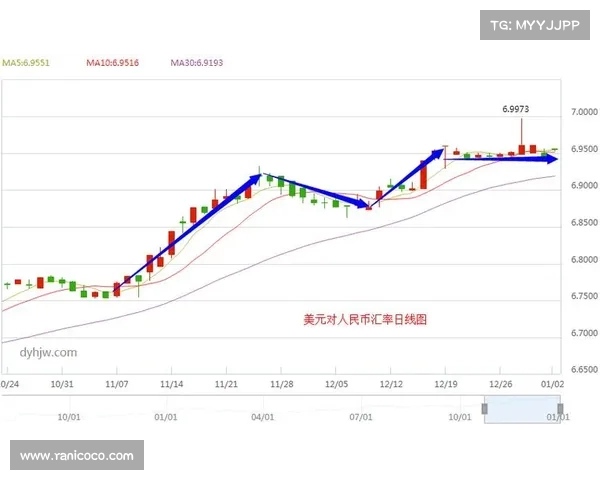Viewport: 600px width, 480px height.
Task: Click the 12/26 date axis label
Action: pos(501,384)
